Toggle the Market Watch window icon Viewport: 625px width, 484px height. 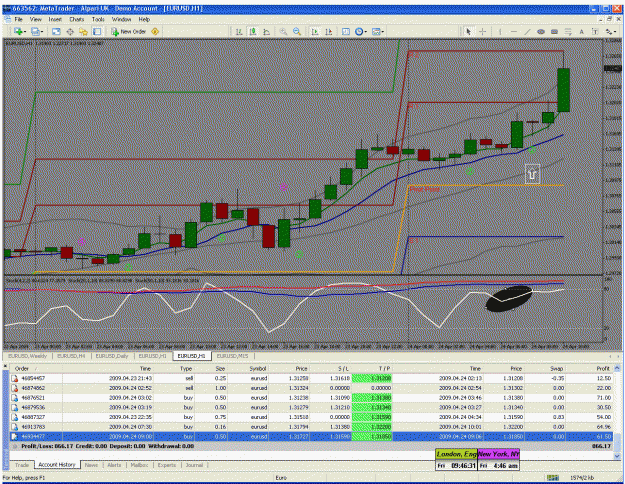56,31
